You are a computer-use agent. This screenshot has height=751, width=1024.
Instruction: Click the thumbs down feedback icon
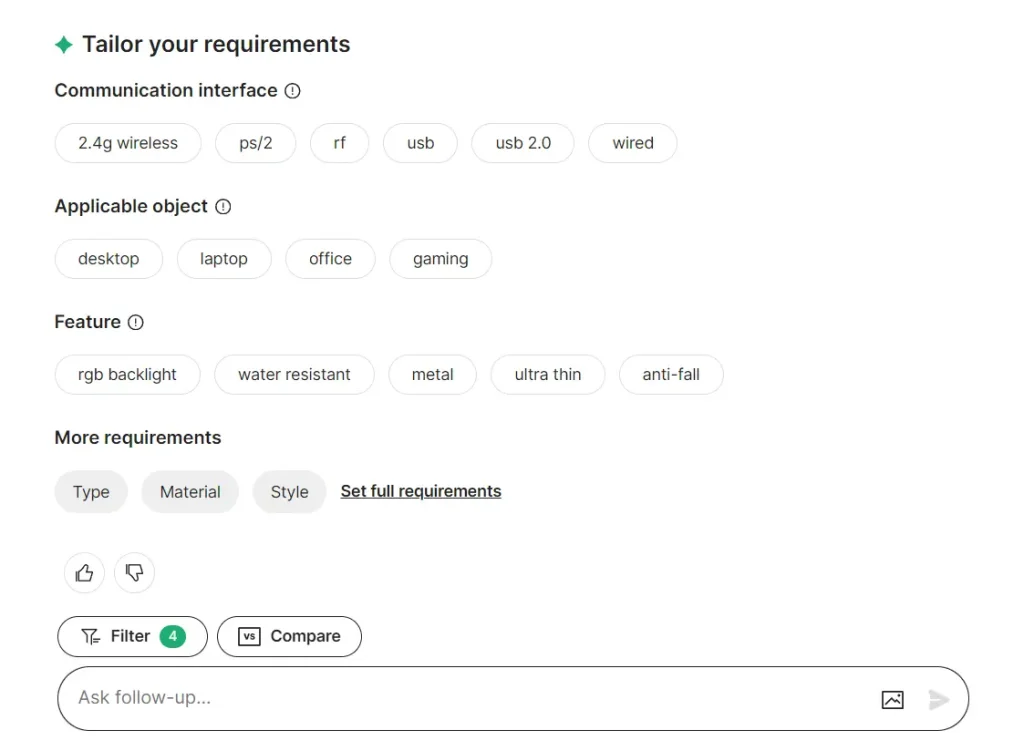click(134, 573)
